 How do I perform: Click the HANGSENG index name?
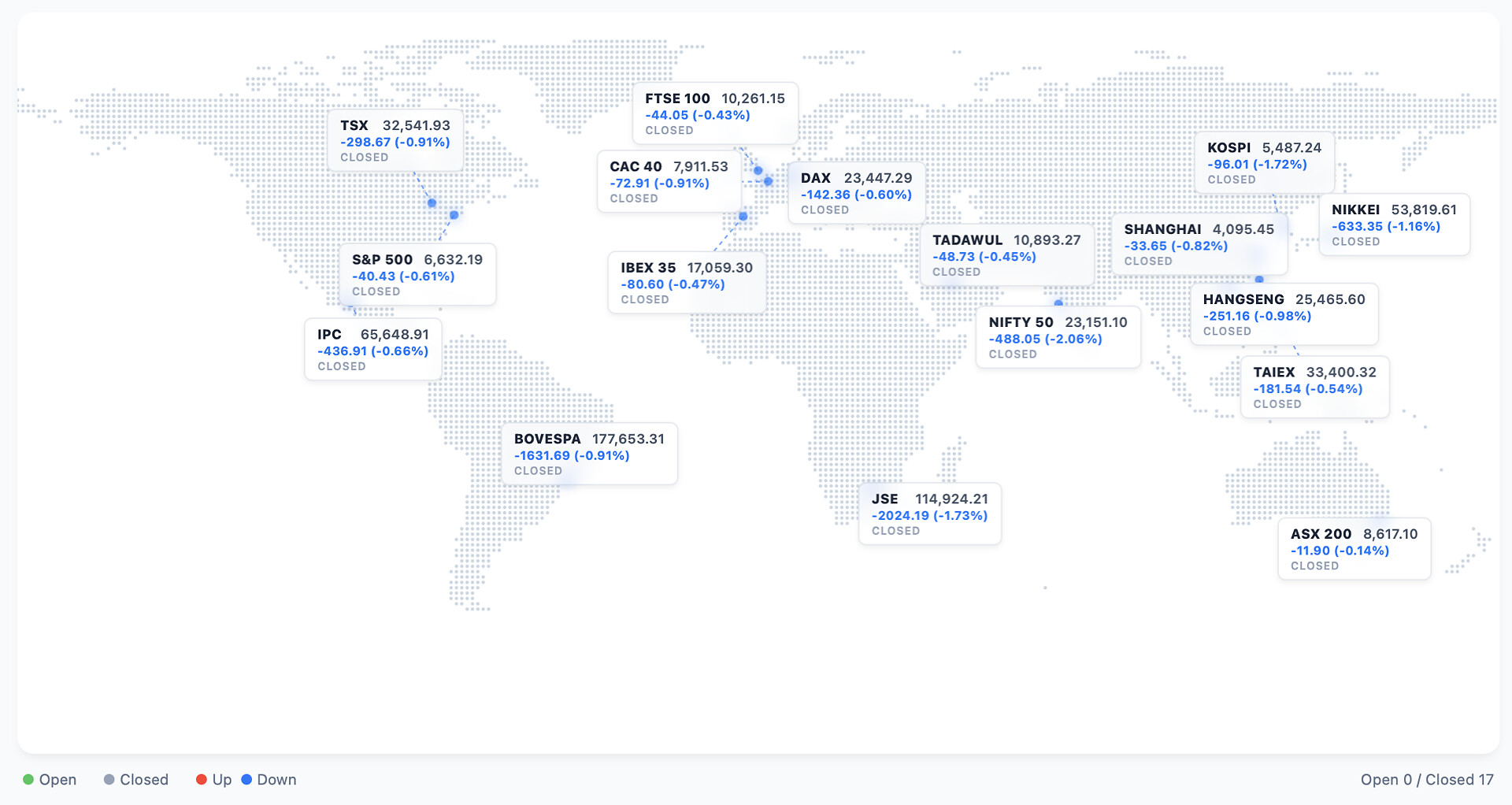pyautogui.click(x=1243, y=299)
